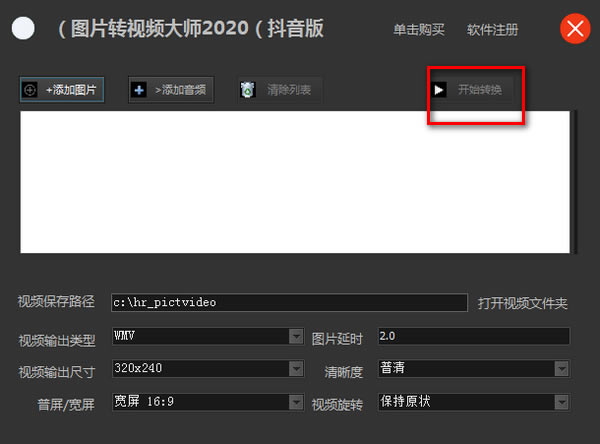Click the 视频保存路径 label
Screen dimensions: 600x444
56,301
